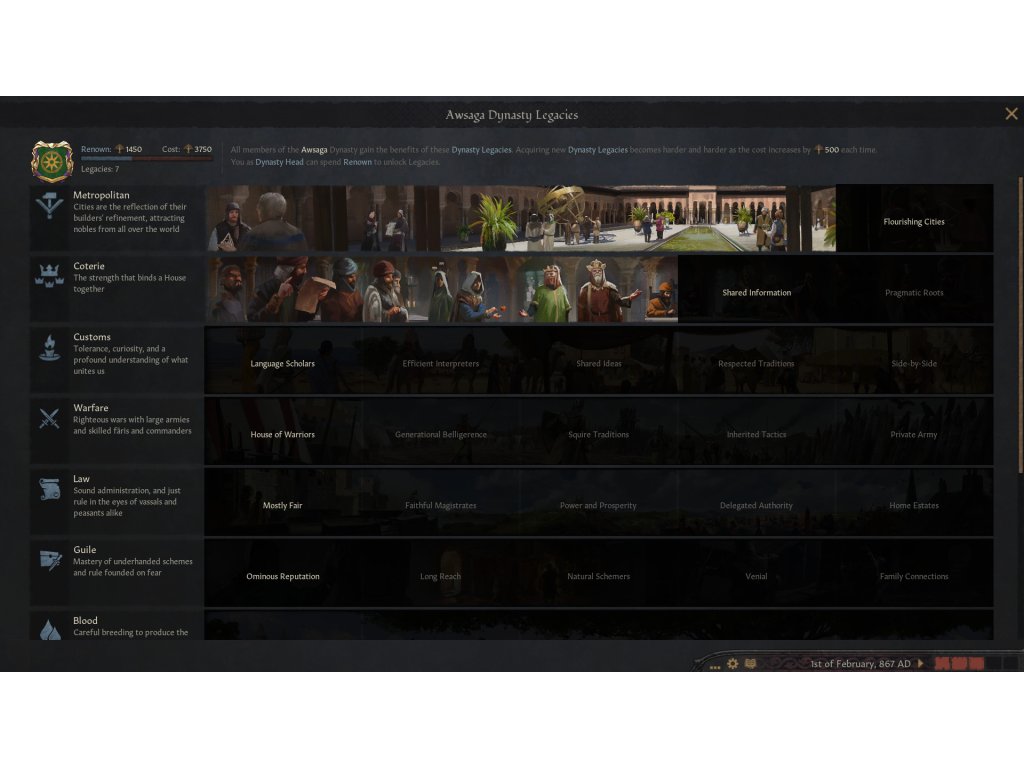Click the 'Legacies: 7' counter
This screenshot has height=768, width=1024.
[x=100, y=169]
